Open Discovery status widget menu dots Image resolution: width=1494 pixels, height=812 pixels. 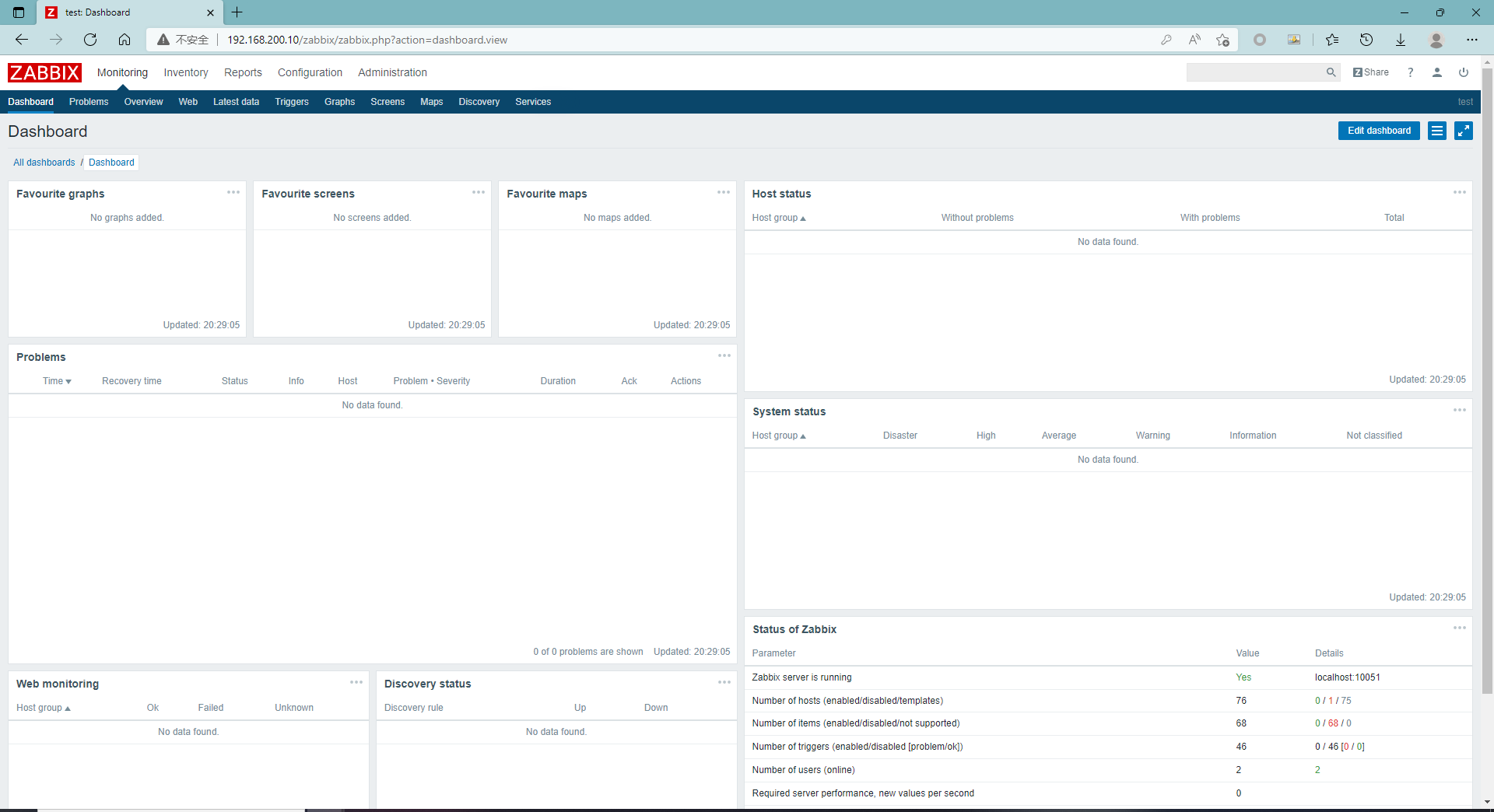pyautogui.click(x=724, y=682)
